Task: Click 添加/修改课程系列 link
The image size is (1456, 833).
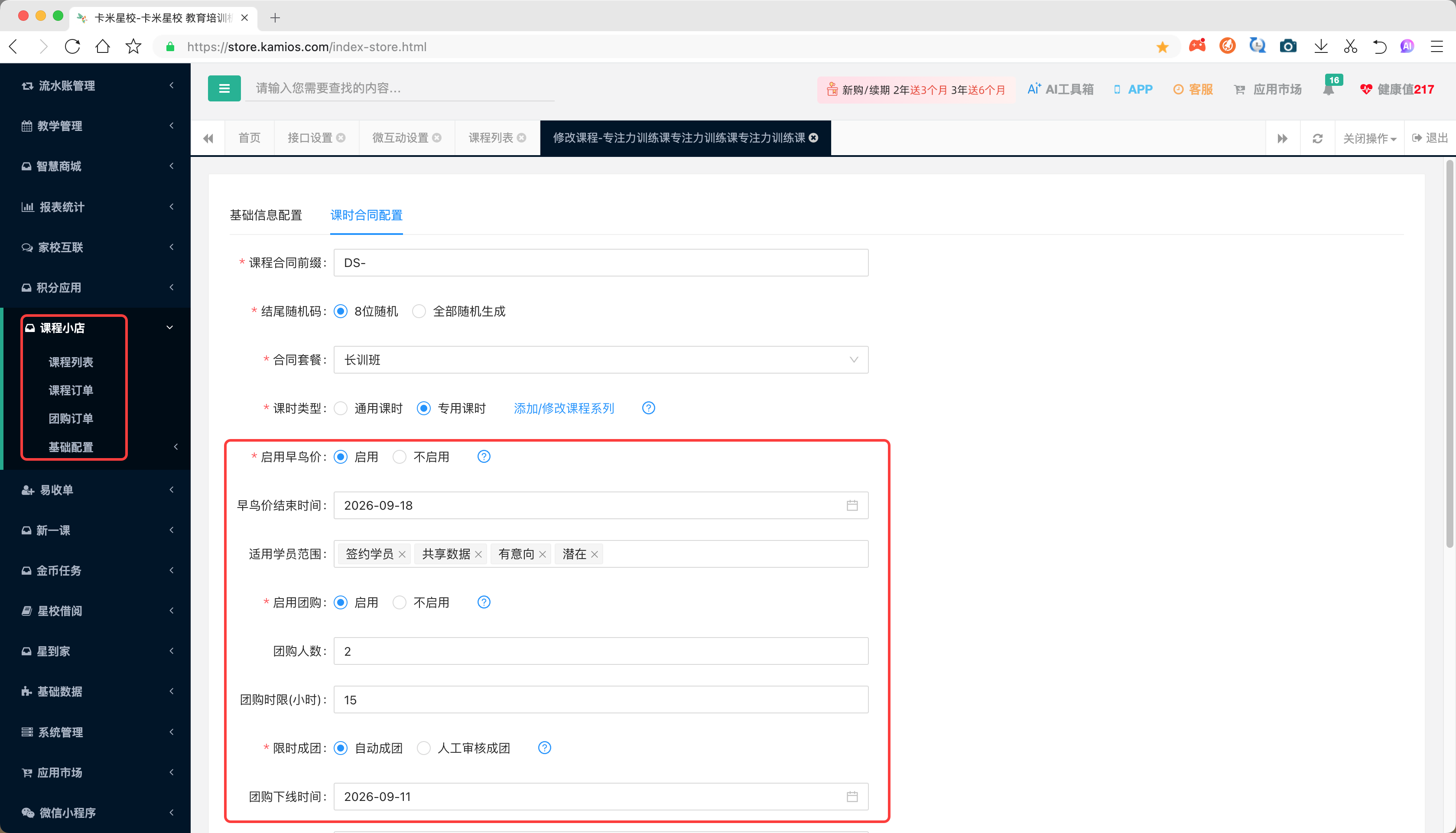Action: point(563,409)
